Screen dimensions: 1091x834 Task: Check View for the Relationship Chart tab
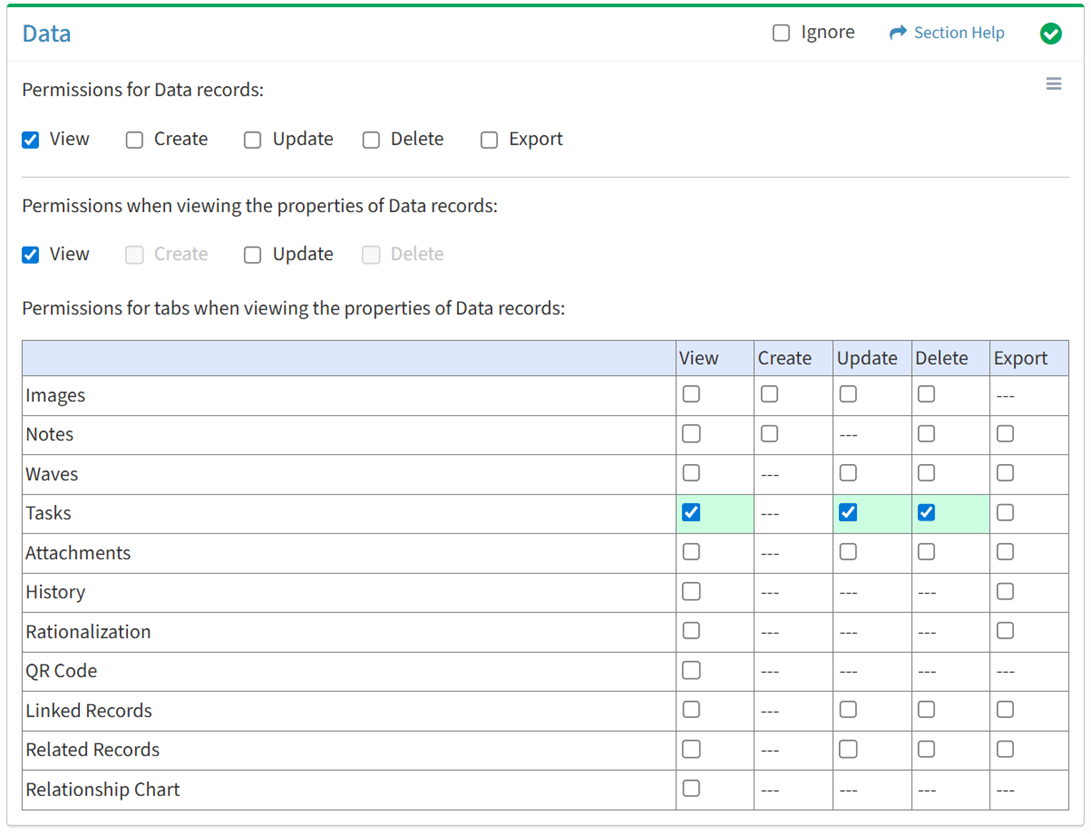(691, 789)
